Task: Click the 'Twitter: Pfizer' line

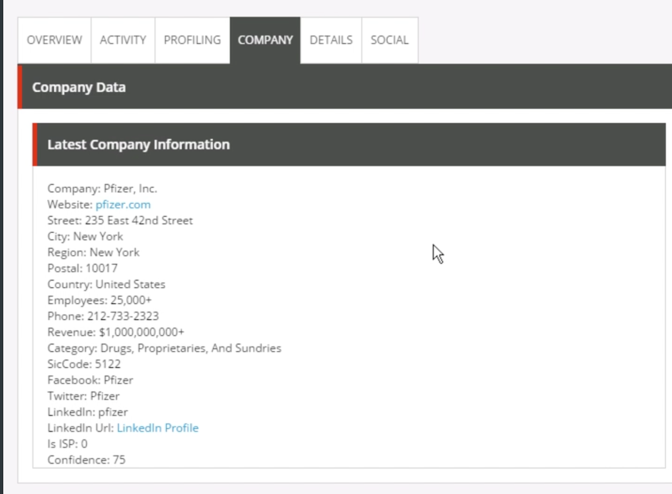Action: tap(83, 396)
